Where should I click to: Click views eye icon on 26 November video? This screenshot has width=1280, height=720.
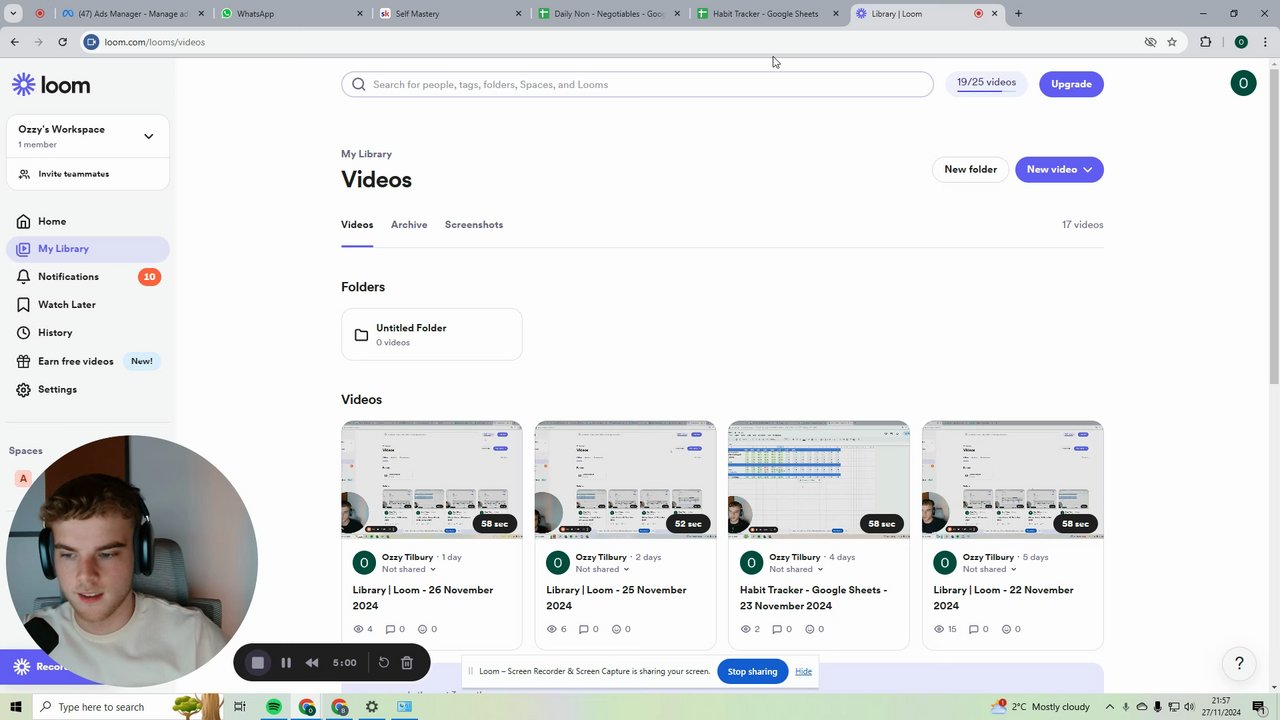click(x=359, y=629)
